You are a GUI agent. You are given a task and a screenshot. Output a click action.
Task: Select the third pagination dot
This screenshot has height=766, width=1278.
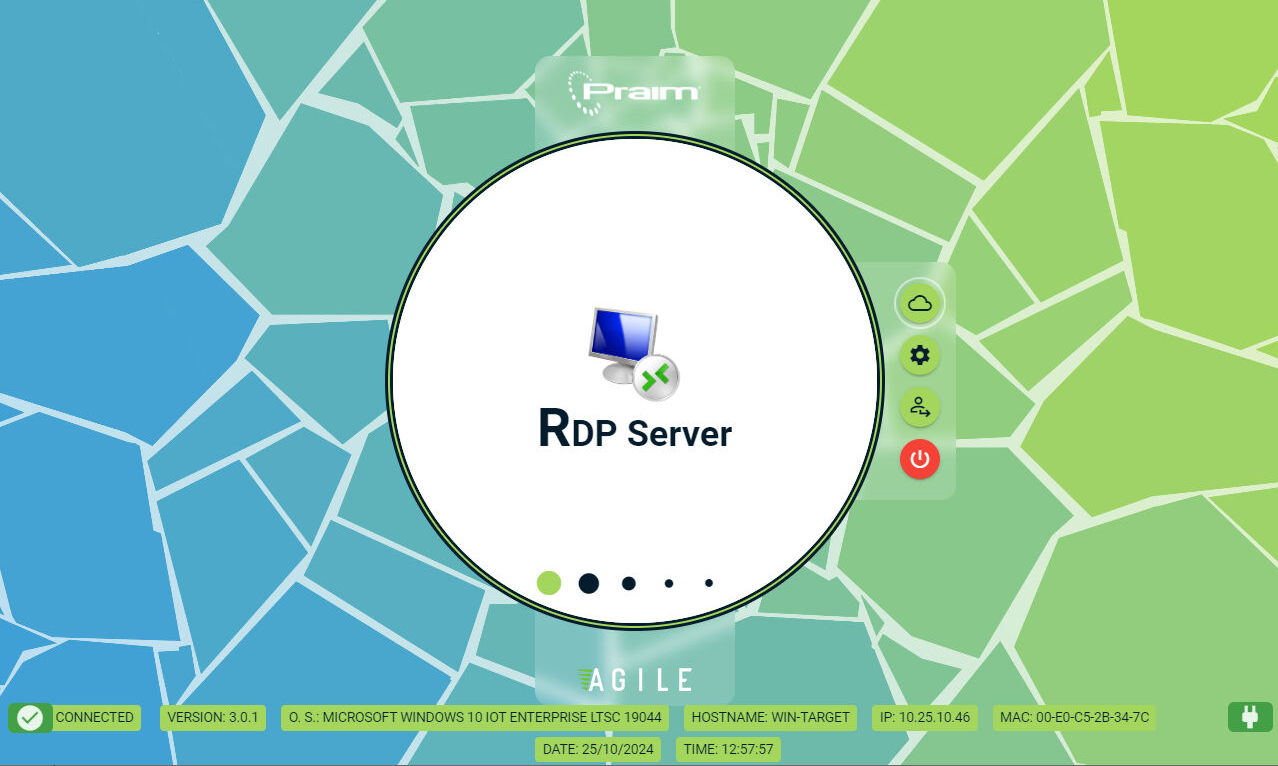coord(628,583)
